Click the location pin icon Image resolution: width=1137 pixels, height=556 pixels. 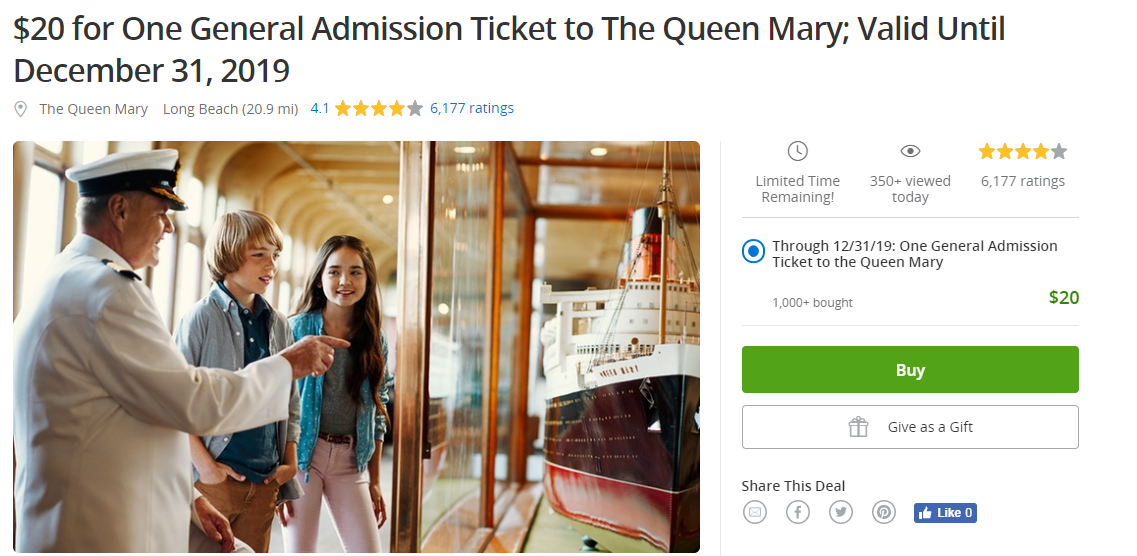pyautogui.click(x=20, y=109)
